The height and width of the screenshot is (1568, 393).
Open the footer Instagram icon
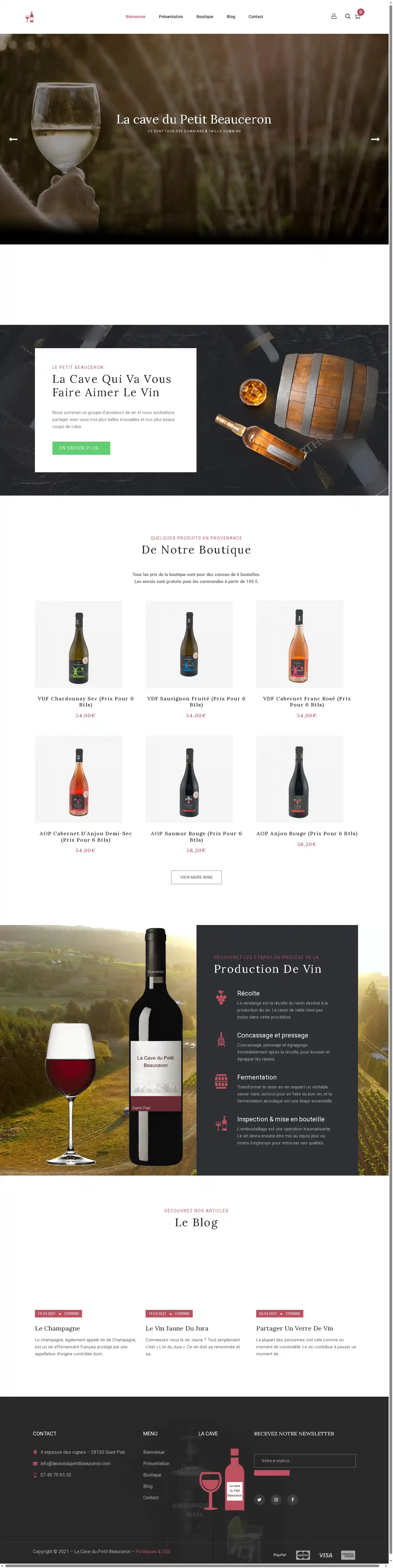(x=276, y=1499)
